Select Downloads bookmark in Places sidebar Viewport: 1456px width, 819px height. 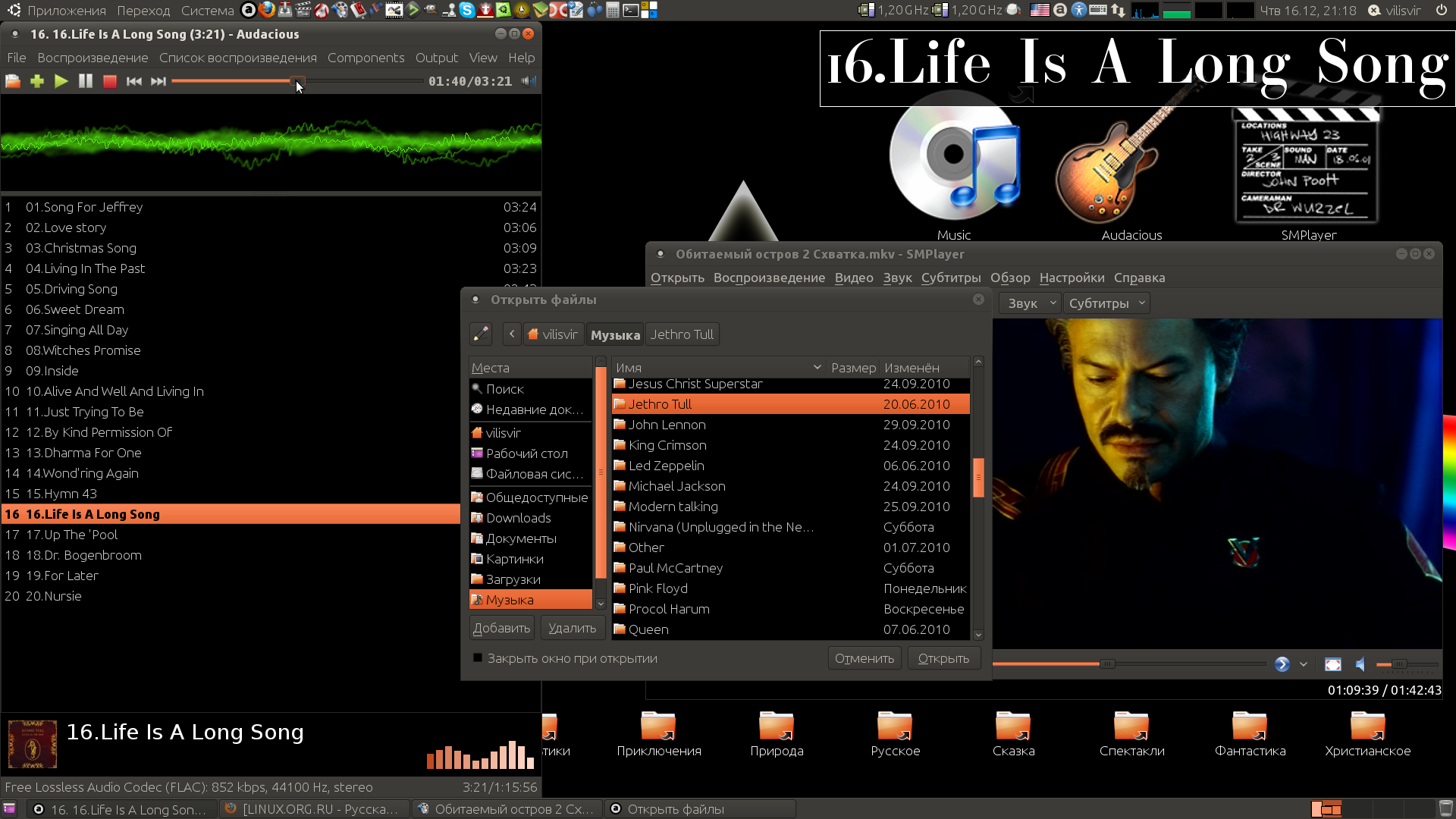[x=531, y=518]
